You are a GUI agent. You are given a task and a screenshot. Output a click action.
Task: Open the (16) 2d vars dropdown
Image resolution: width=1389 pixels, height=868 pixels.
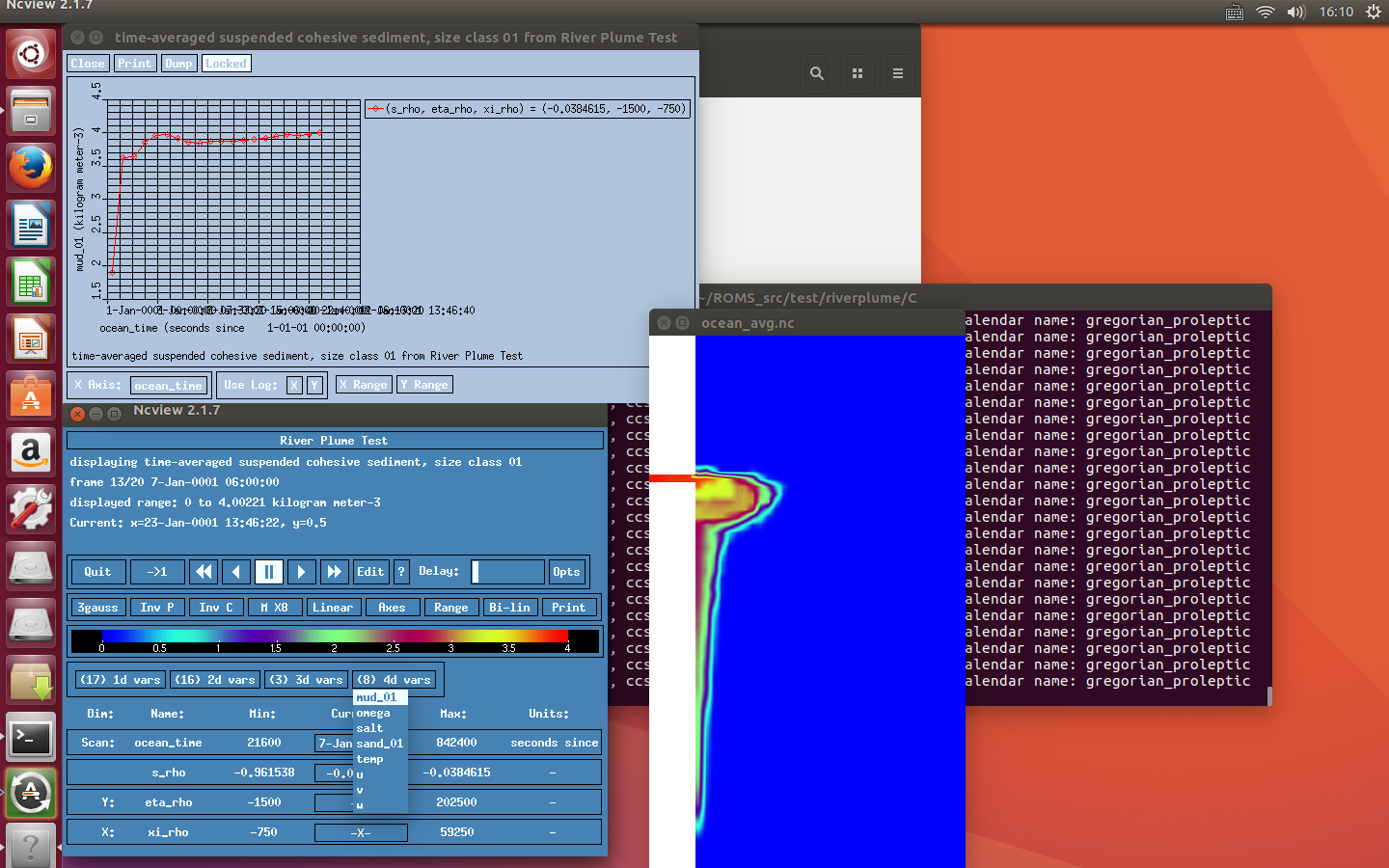tap(214, 680)
